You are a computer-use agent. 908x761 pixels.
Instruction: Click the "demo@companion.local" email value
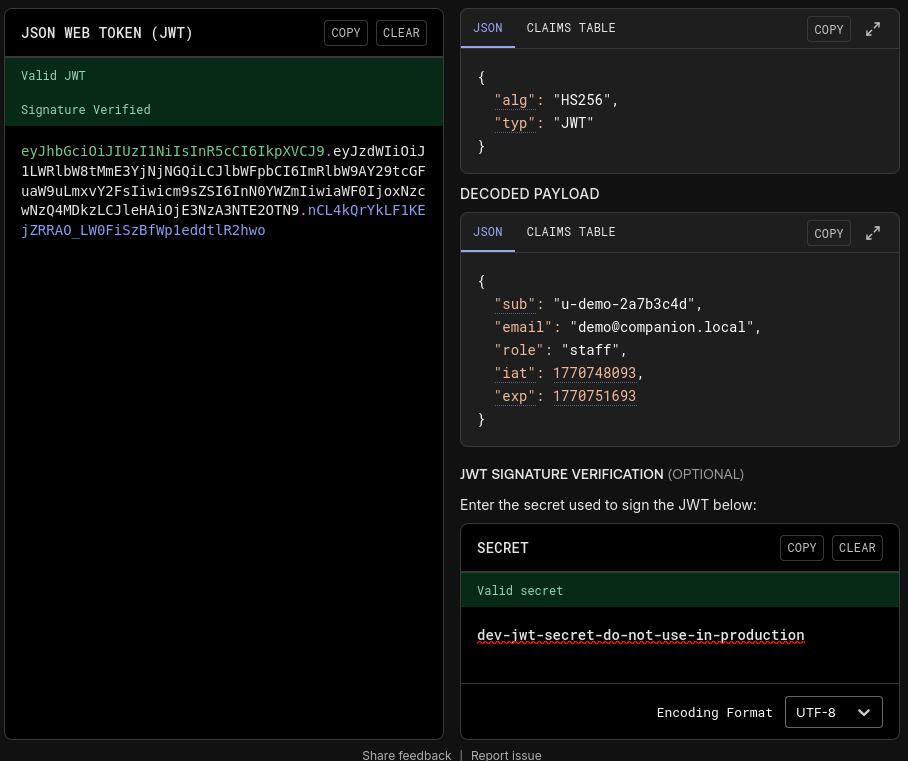(x=662, y=327)
